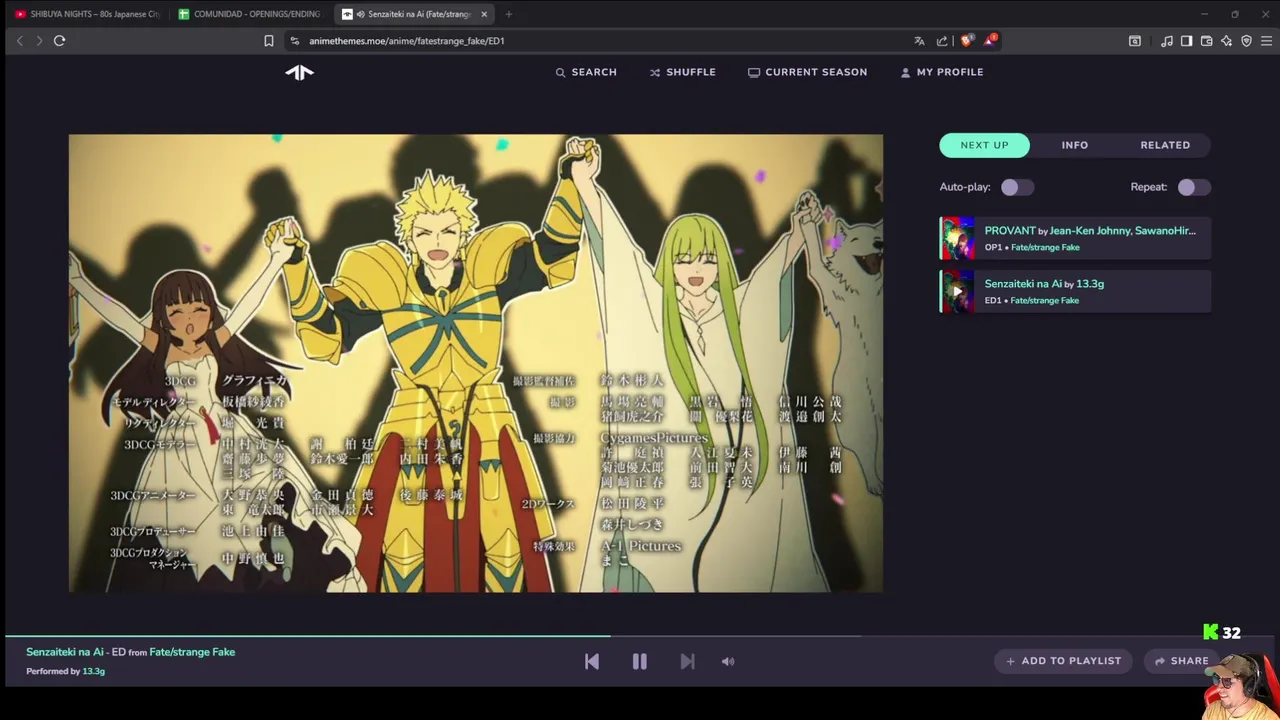Turn on the Repeat switch
The width and height of the screenshot is (1280, 720).
coord(1193,187)
